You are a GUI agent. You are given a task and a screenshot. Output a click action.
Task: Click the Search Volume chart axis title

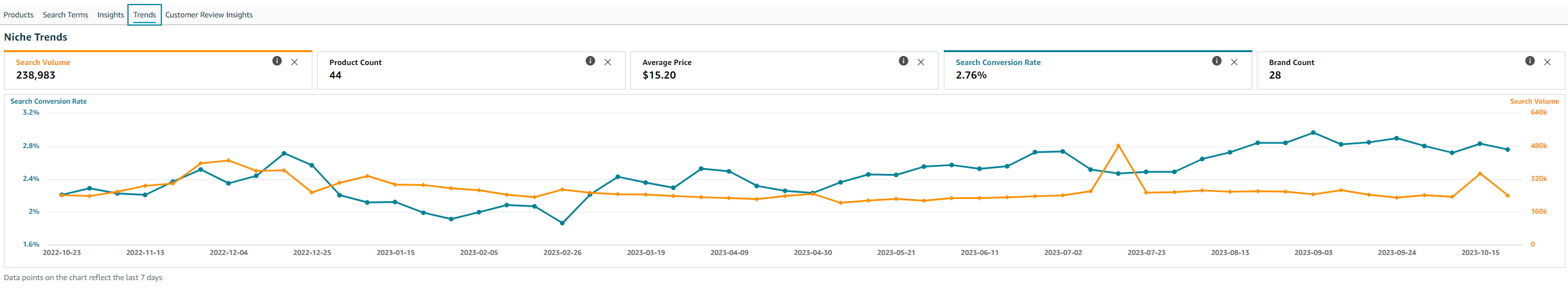pyautogui.click(x=1535, y=102)
